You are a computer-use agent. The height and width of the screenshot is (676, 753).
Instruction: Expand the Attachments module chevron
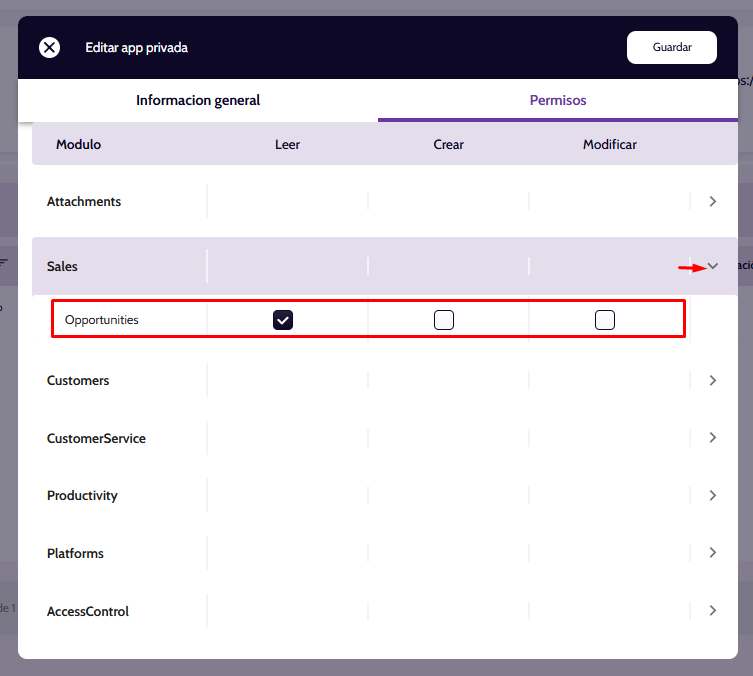[x=712, y=201]
